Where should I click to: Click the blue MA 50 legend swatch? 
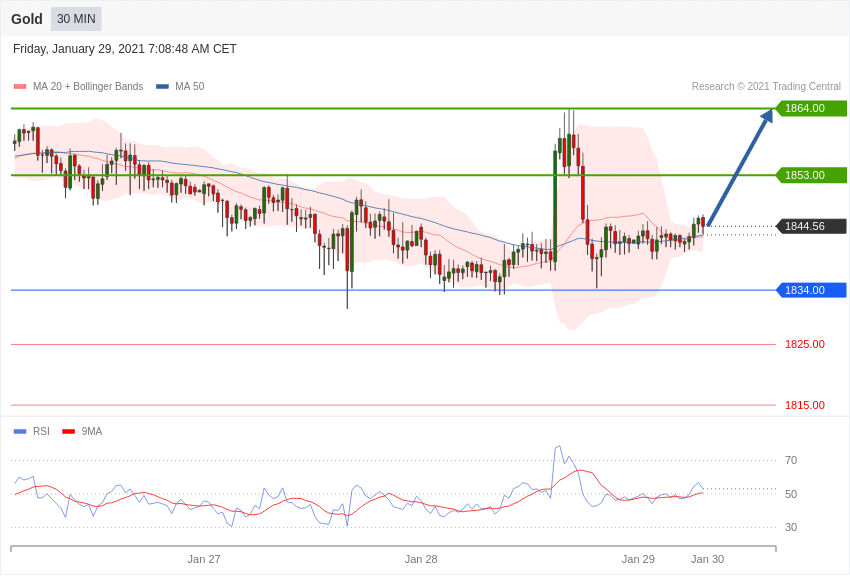[162, 87]
